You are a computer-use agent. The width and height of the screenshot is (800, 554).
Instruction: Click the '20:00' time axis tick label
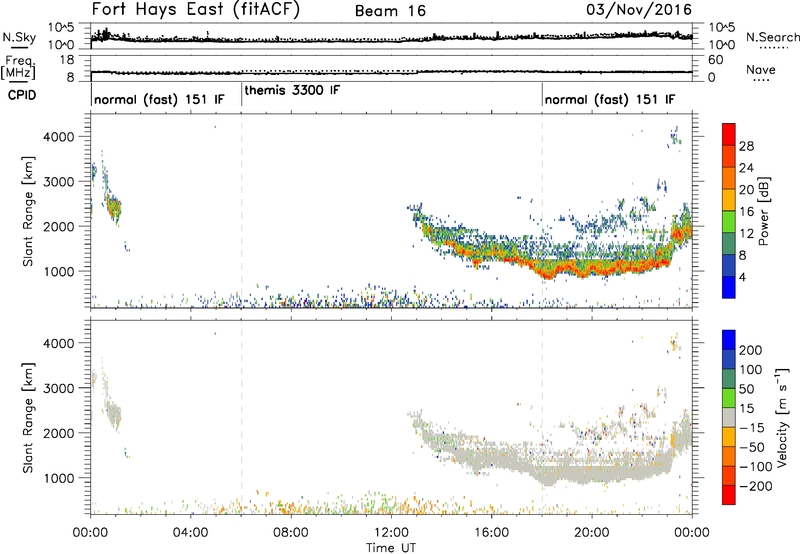[591, 533]
